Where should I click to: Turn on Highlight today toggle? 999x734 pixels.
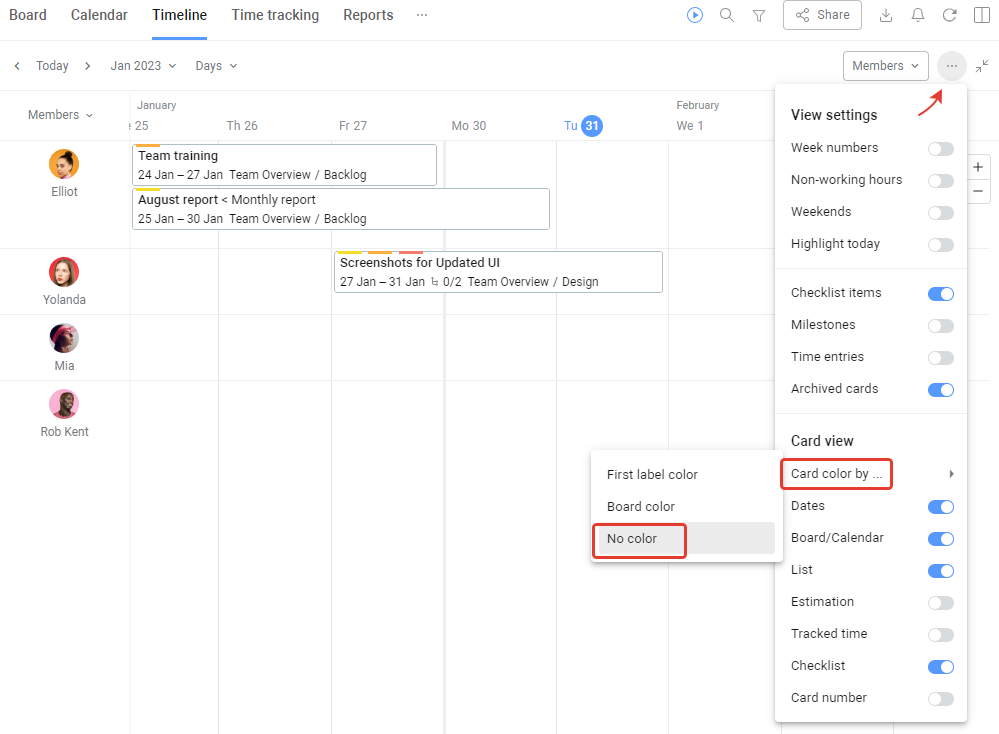(x=940, y=245)
